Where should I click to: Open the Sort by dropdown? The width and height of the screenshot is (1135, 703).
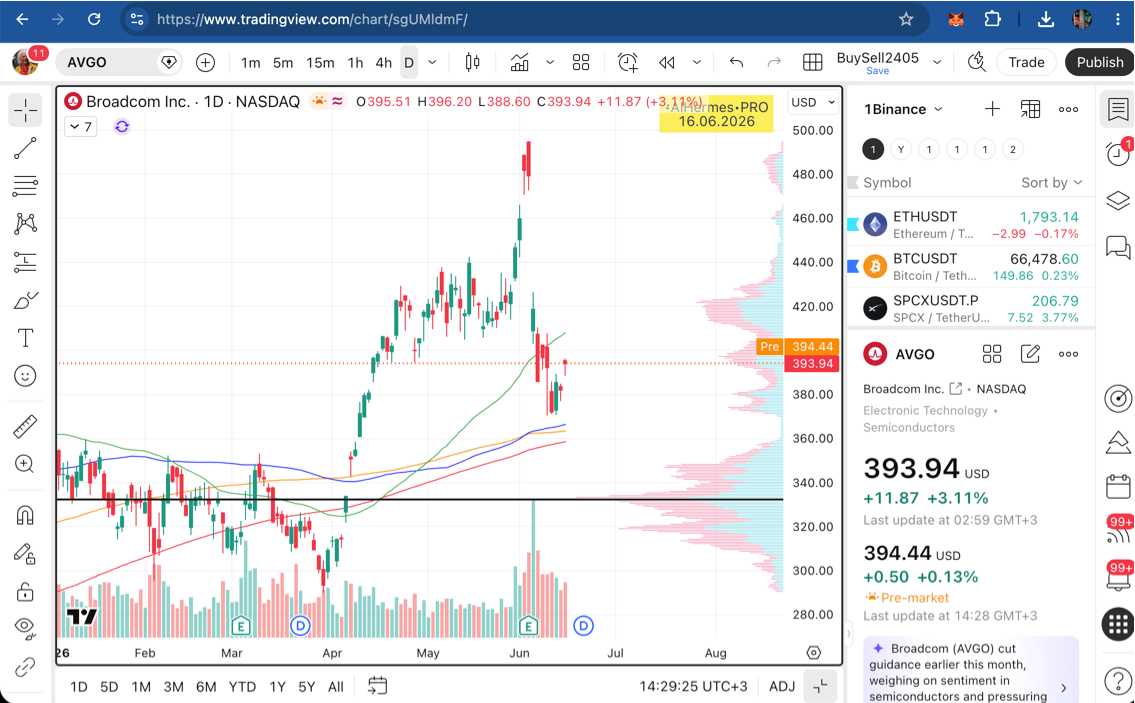click(x=1052, y=182)
